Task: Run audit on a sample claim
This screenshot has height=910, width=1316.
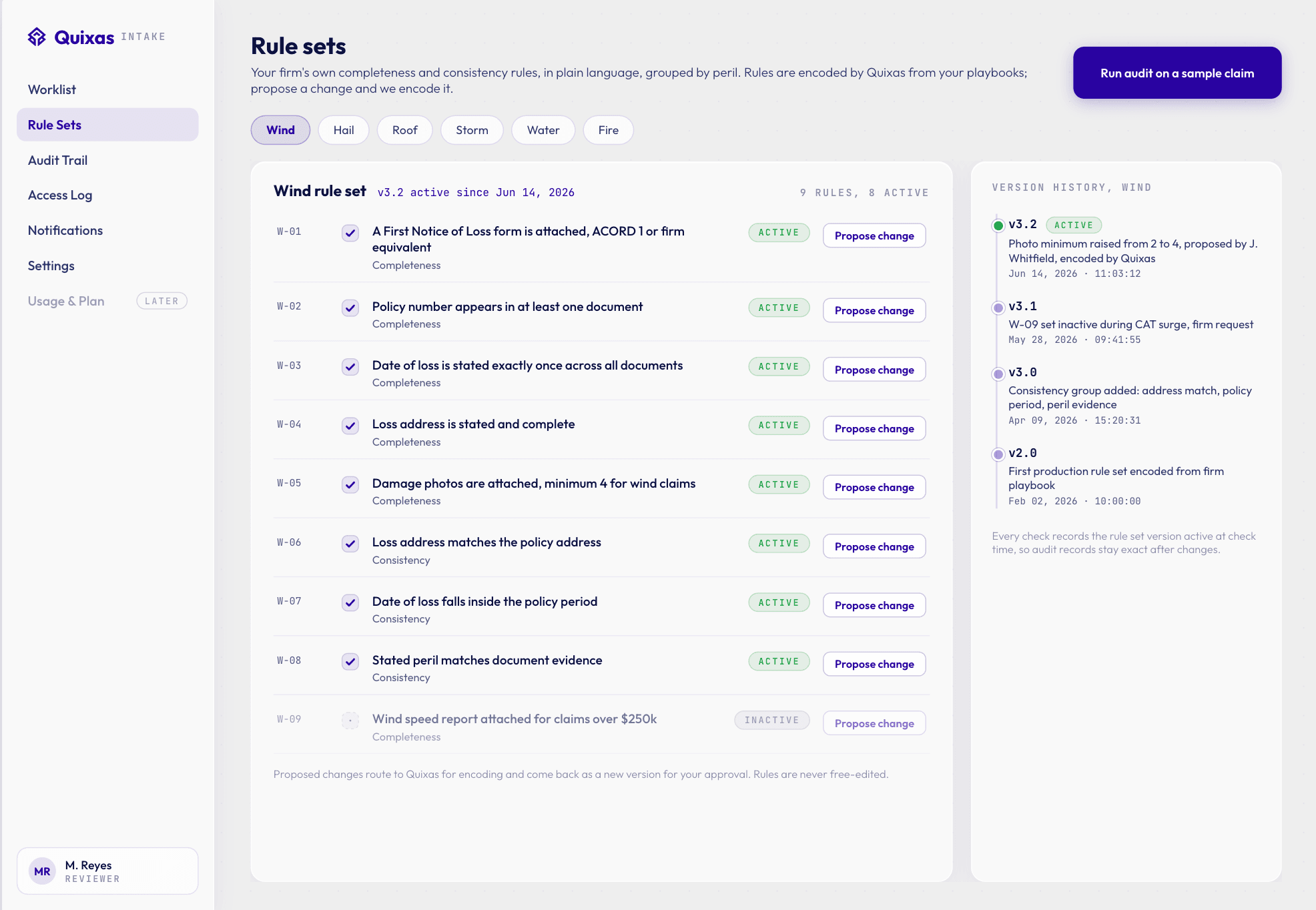Action: coord(1177,73)
